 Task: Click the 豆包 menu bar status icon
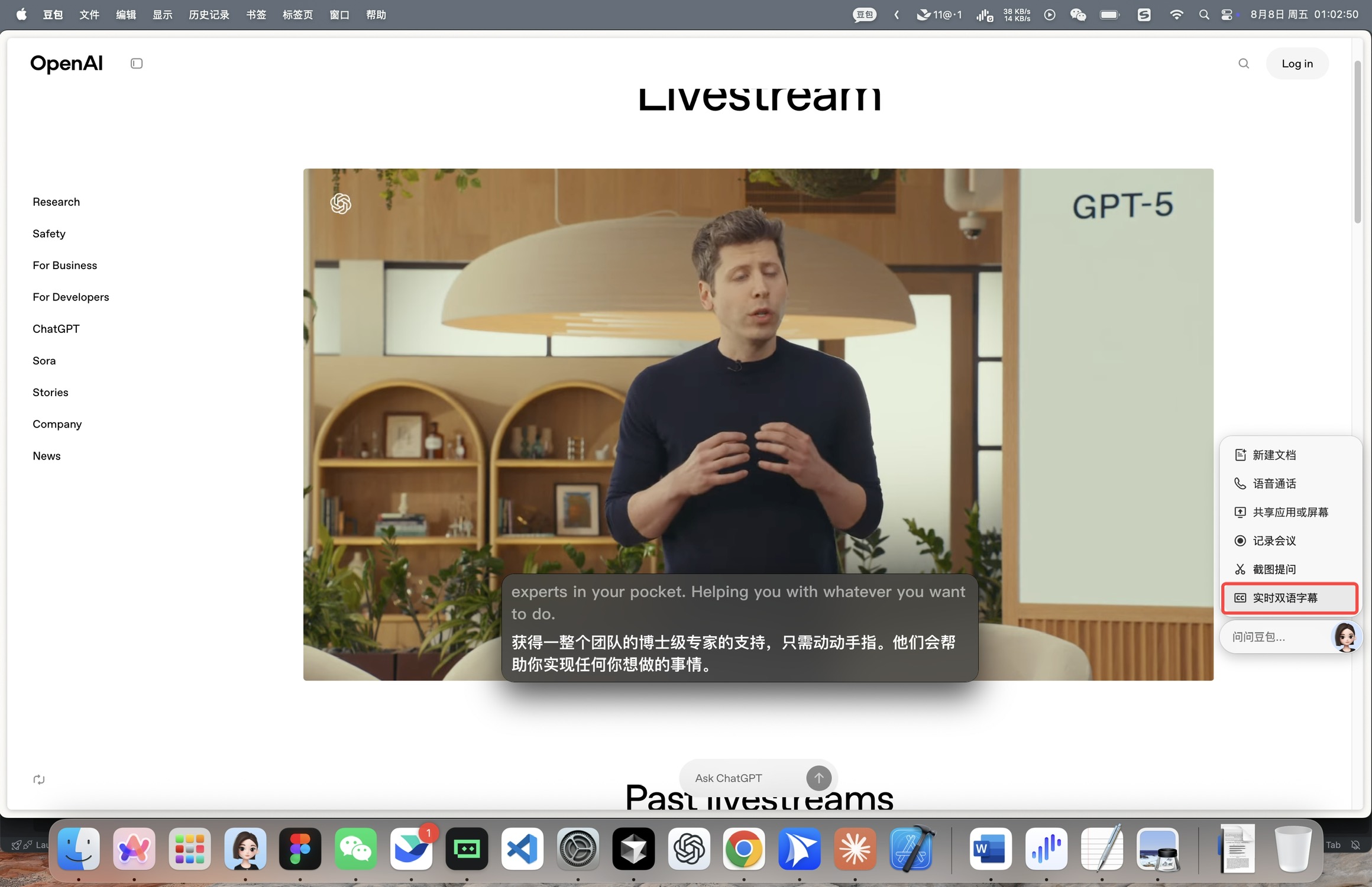865,15
